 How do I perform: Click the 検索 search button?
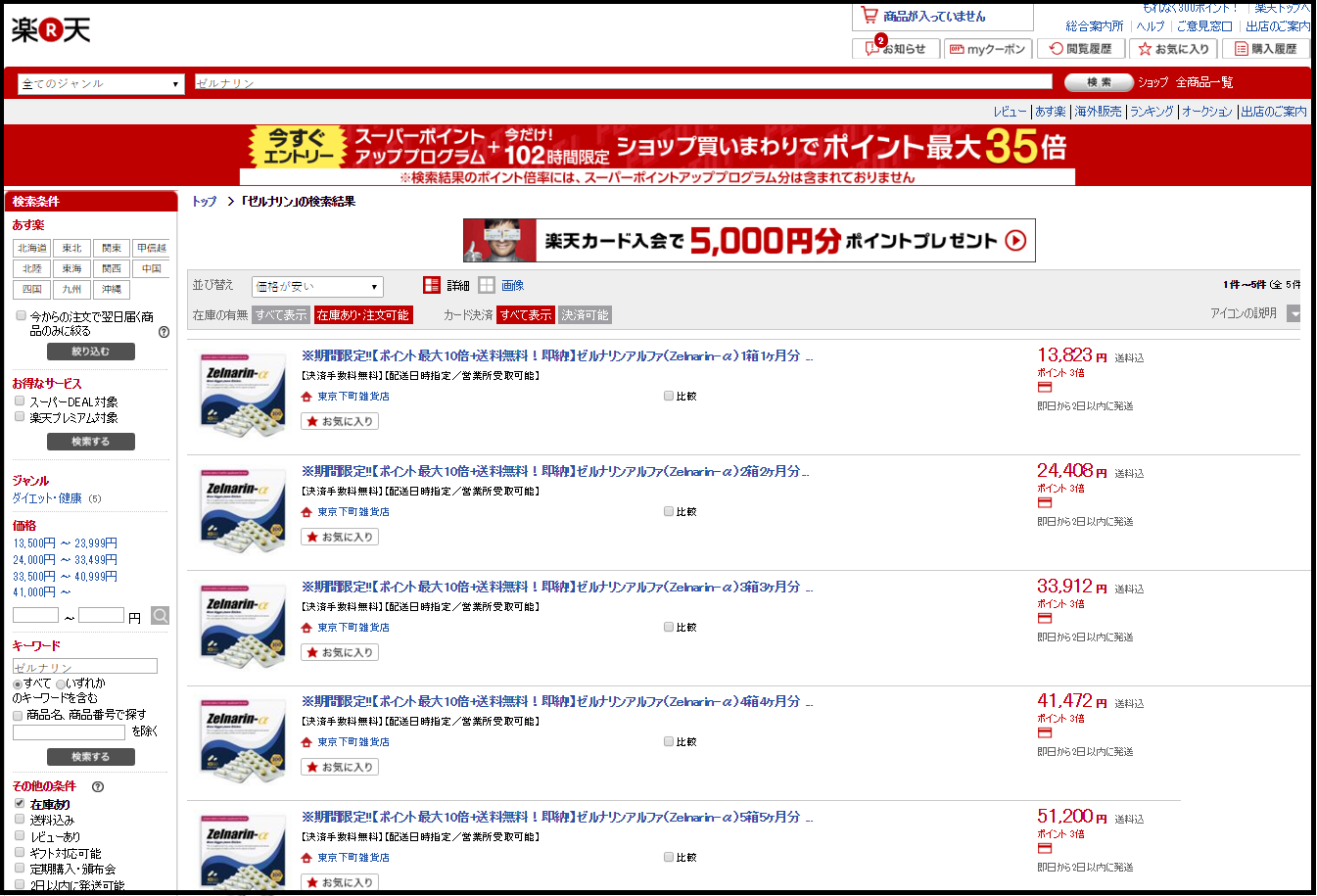click(x=1099, y=82)
